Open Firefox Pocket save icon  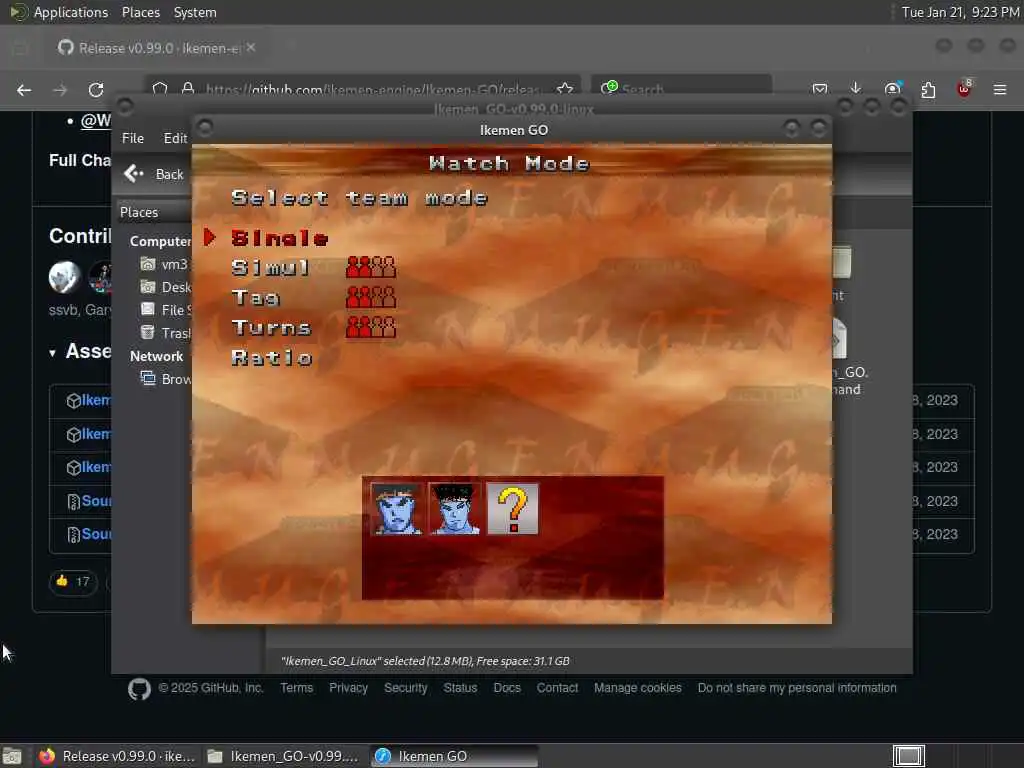tap(820, 89)
